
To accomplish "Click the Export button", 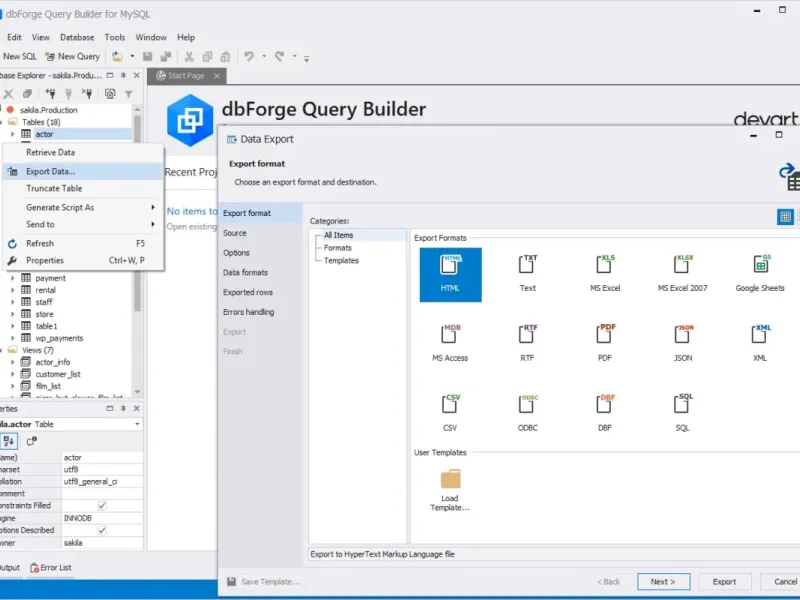I will 724,582.
